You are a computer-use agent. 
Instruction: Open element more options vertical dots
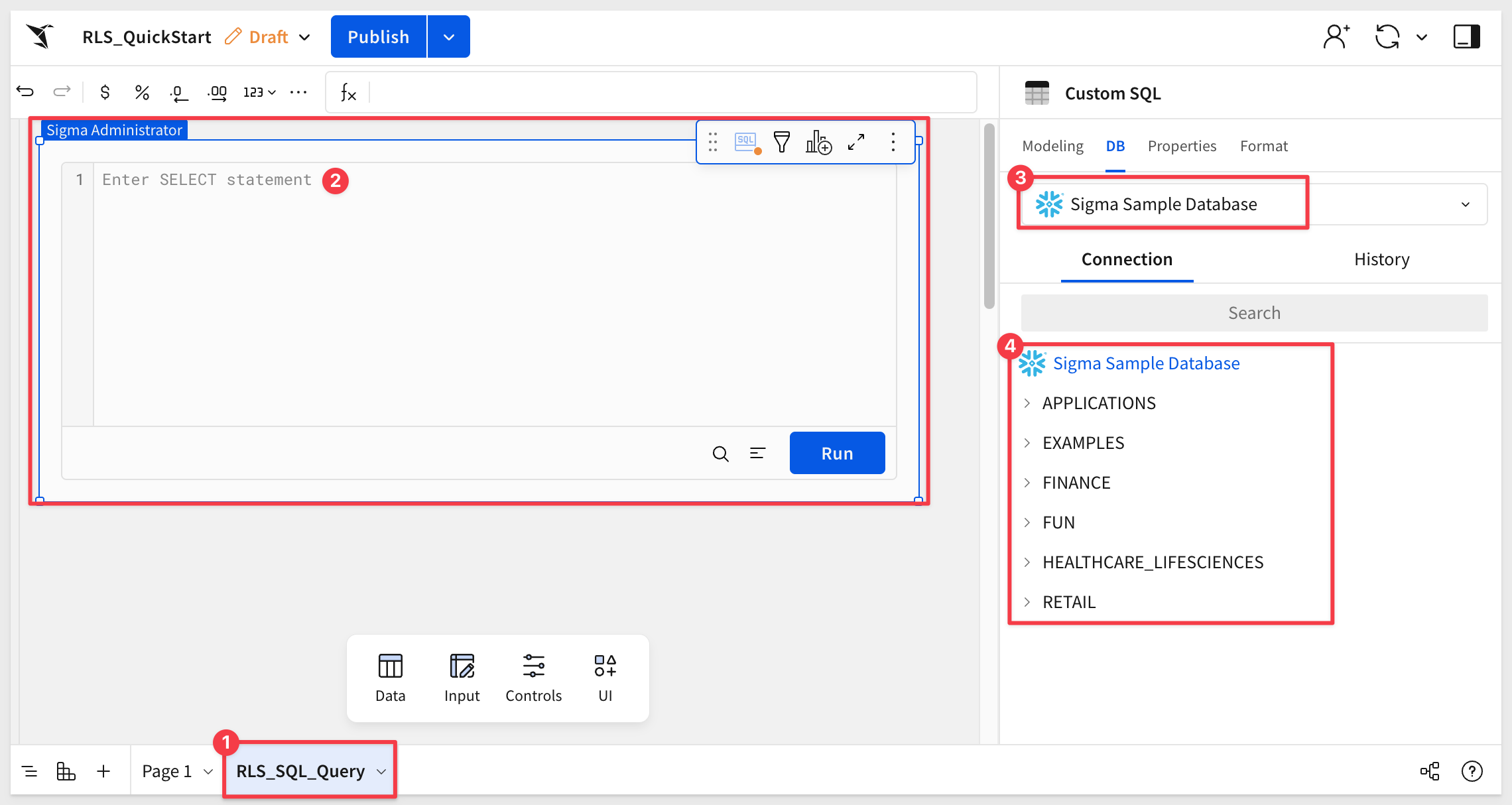click(893, 142)
